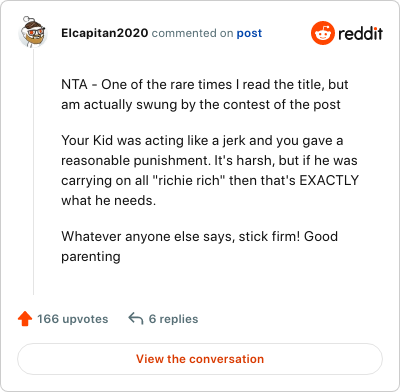Click the paragraph starting "Your Kid was acting"
This screenshot has height=392, width=400.
pos(210,170)
